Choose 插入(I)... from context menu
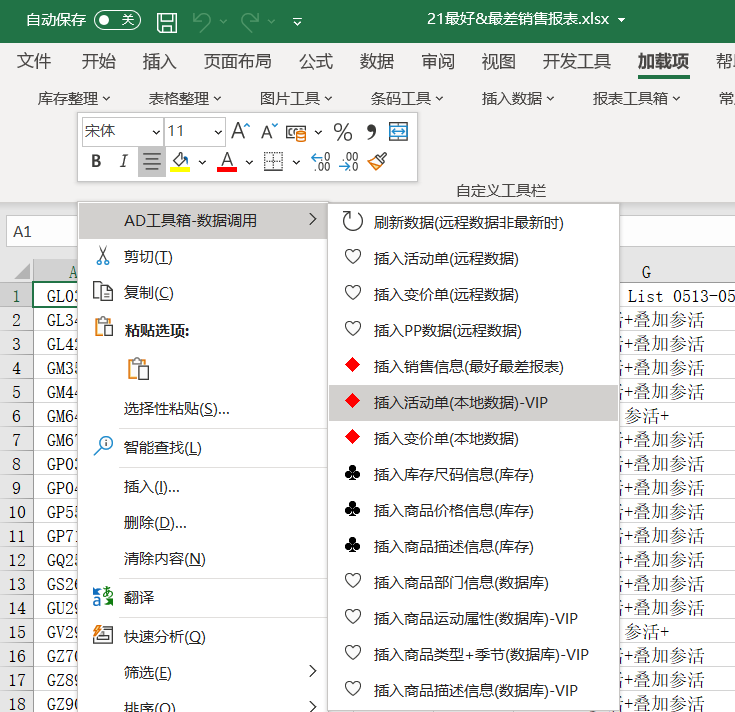The width and height of the screenshot is (735, 712). coord(203,487)
